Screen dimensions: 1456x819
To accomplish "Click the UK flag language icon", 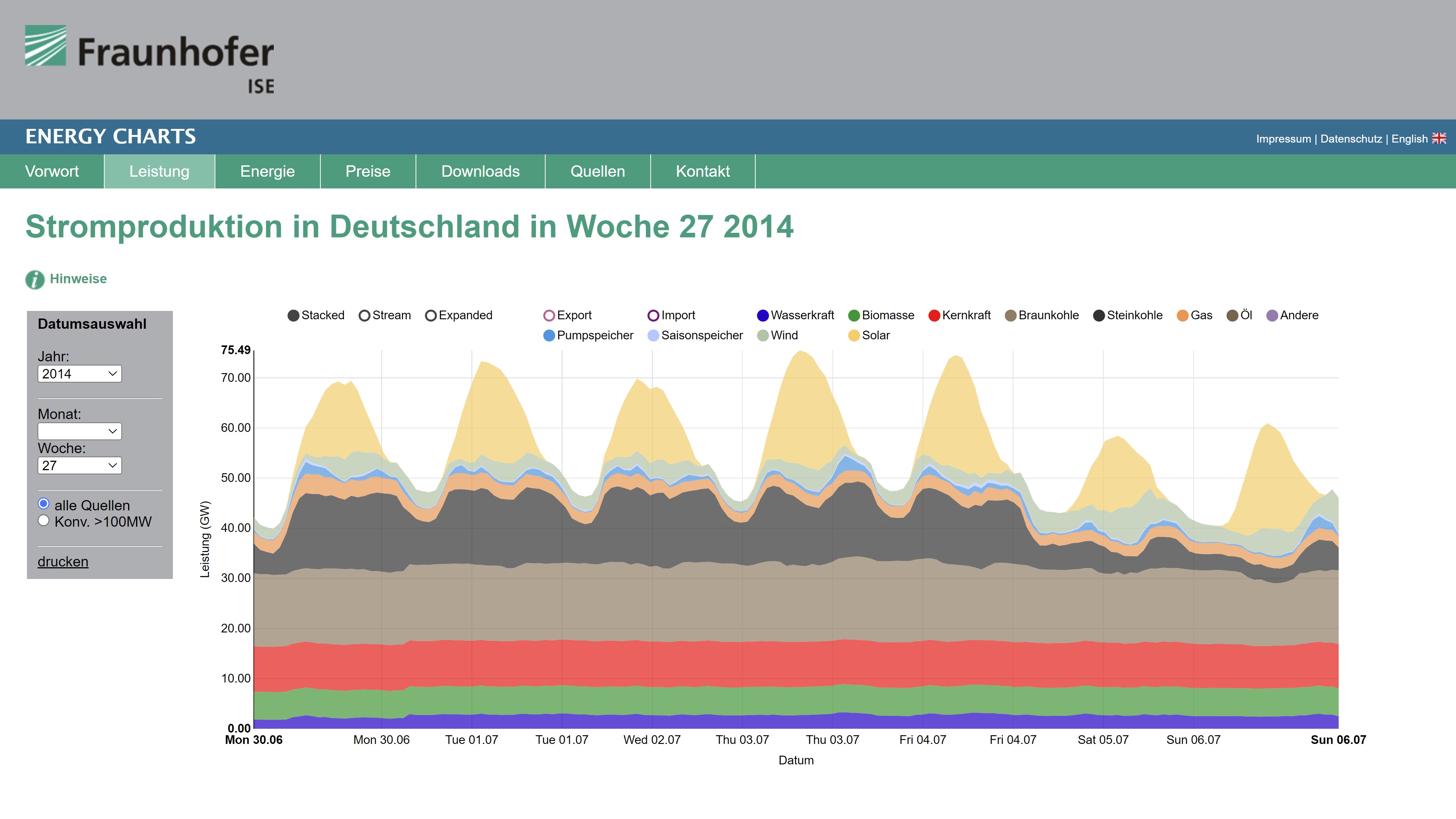I will 1439,138.
